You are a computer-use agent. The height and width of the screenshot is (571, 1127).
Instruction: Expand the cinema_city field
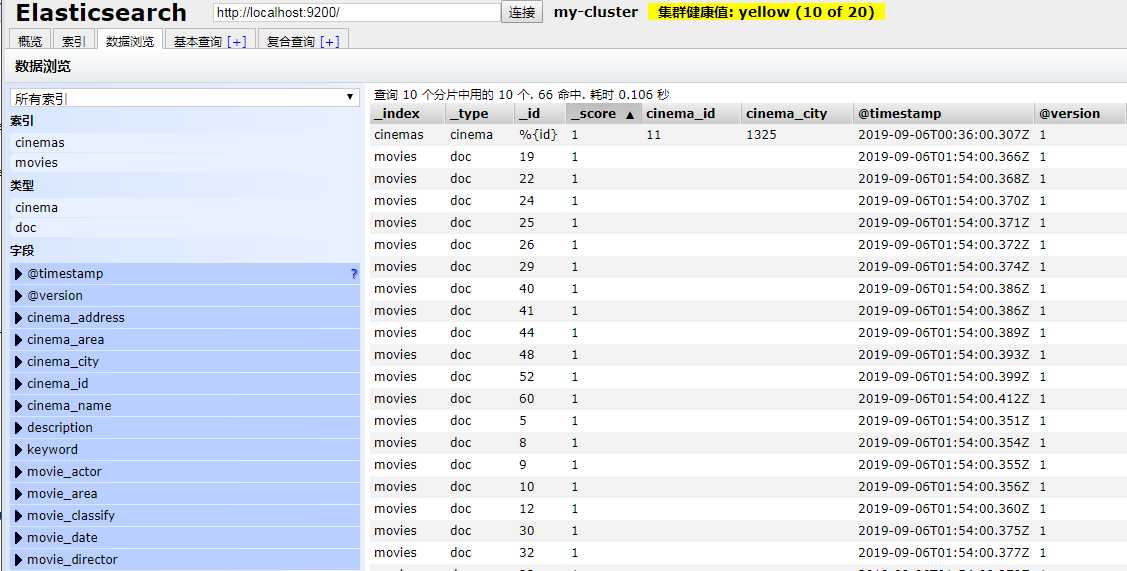(19, 362)
